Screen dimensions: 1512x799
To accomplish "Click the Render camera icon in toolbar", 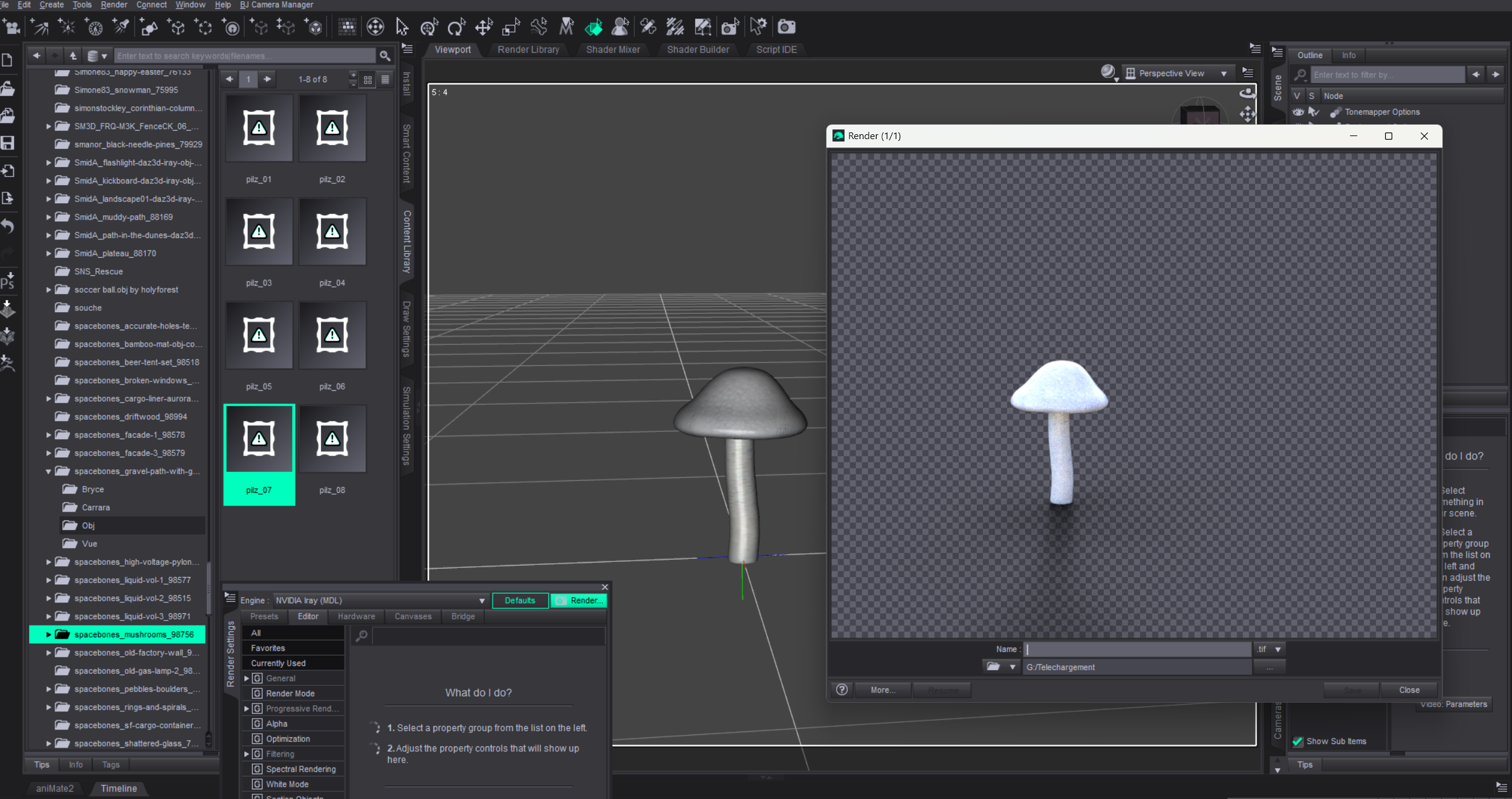I will pyautogui.click(x=786, y=27).
